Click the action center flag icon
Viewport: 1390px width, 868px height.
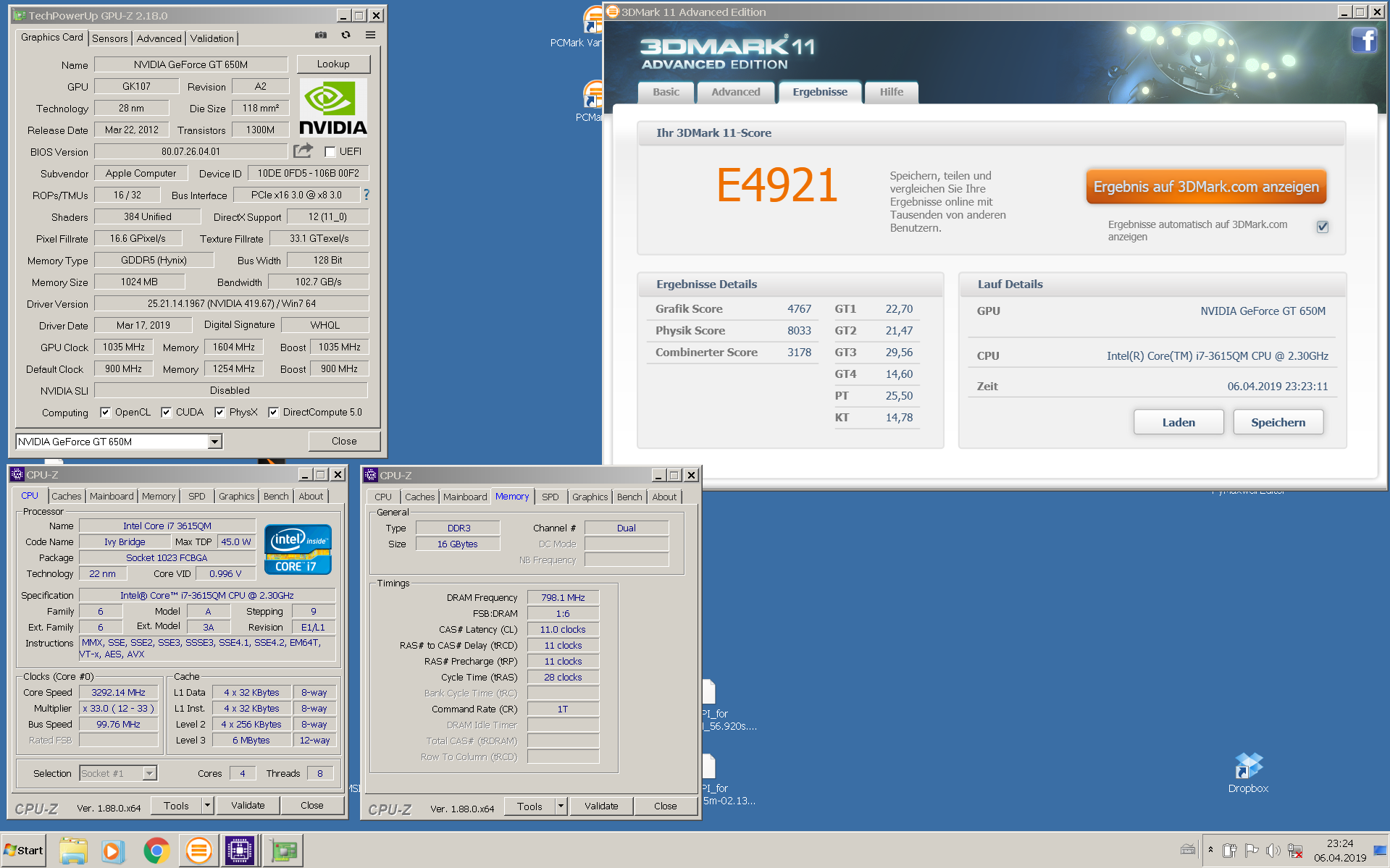pyautogui.click(x=1251, y=850)
